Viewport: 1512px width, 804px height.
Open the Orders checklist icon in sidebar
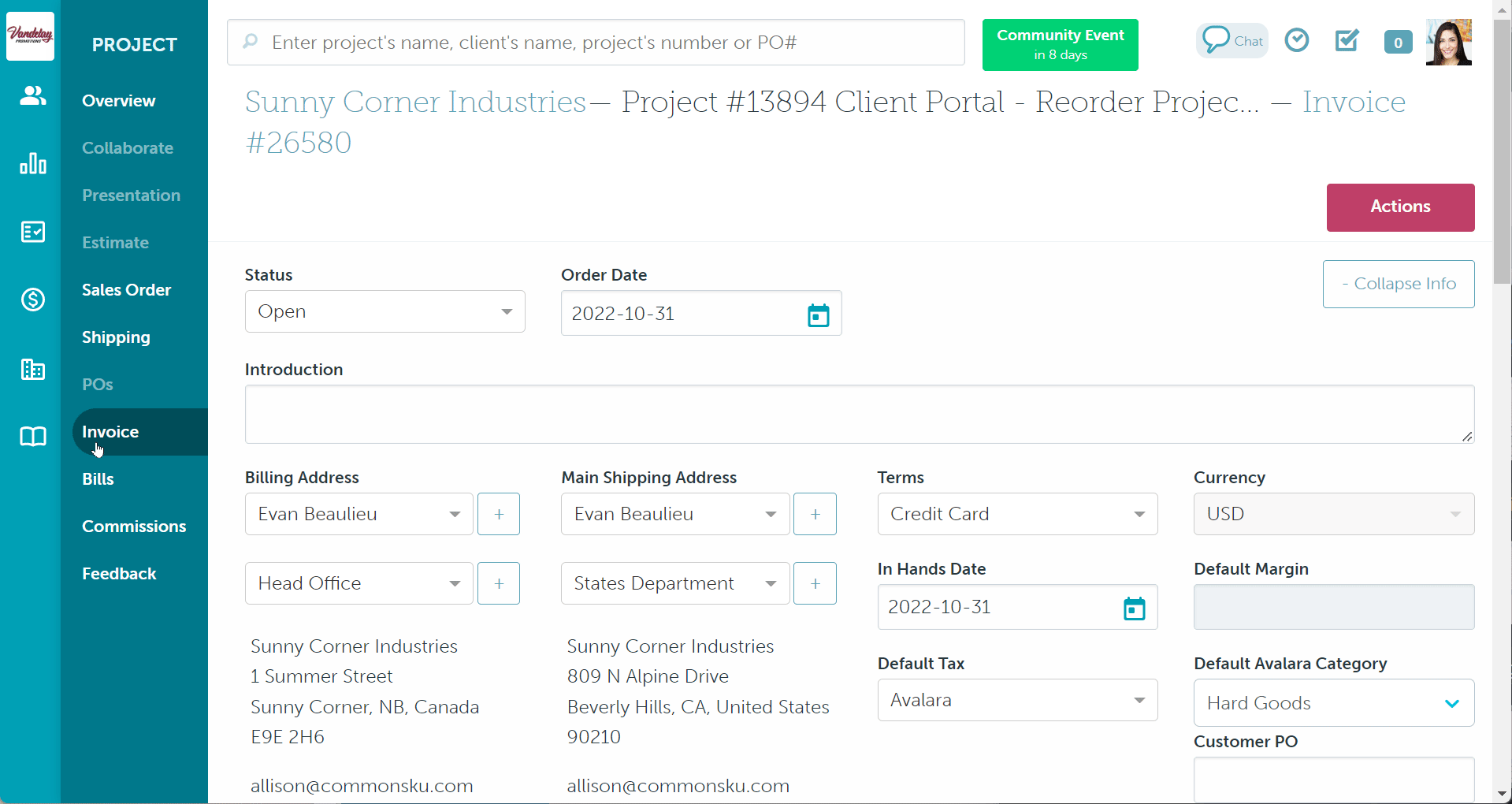(x=32, y=231)
